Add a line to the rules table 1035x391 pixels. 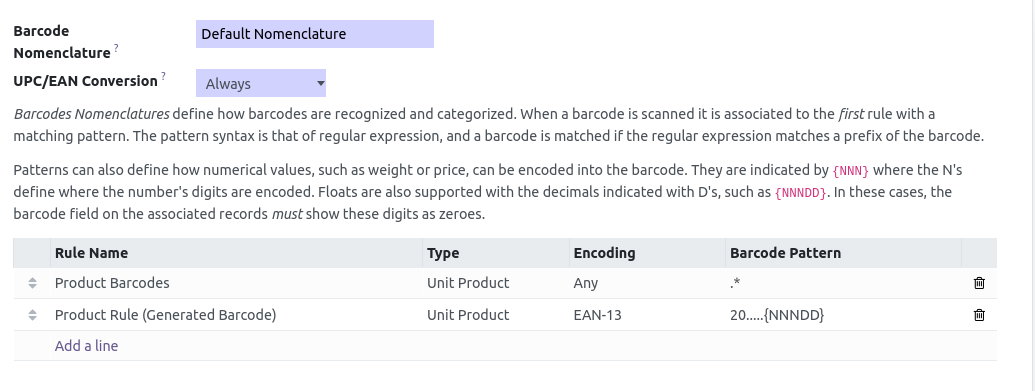(x=86, y=345)
